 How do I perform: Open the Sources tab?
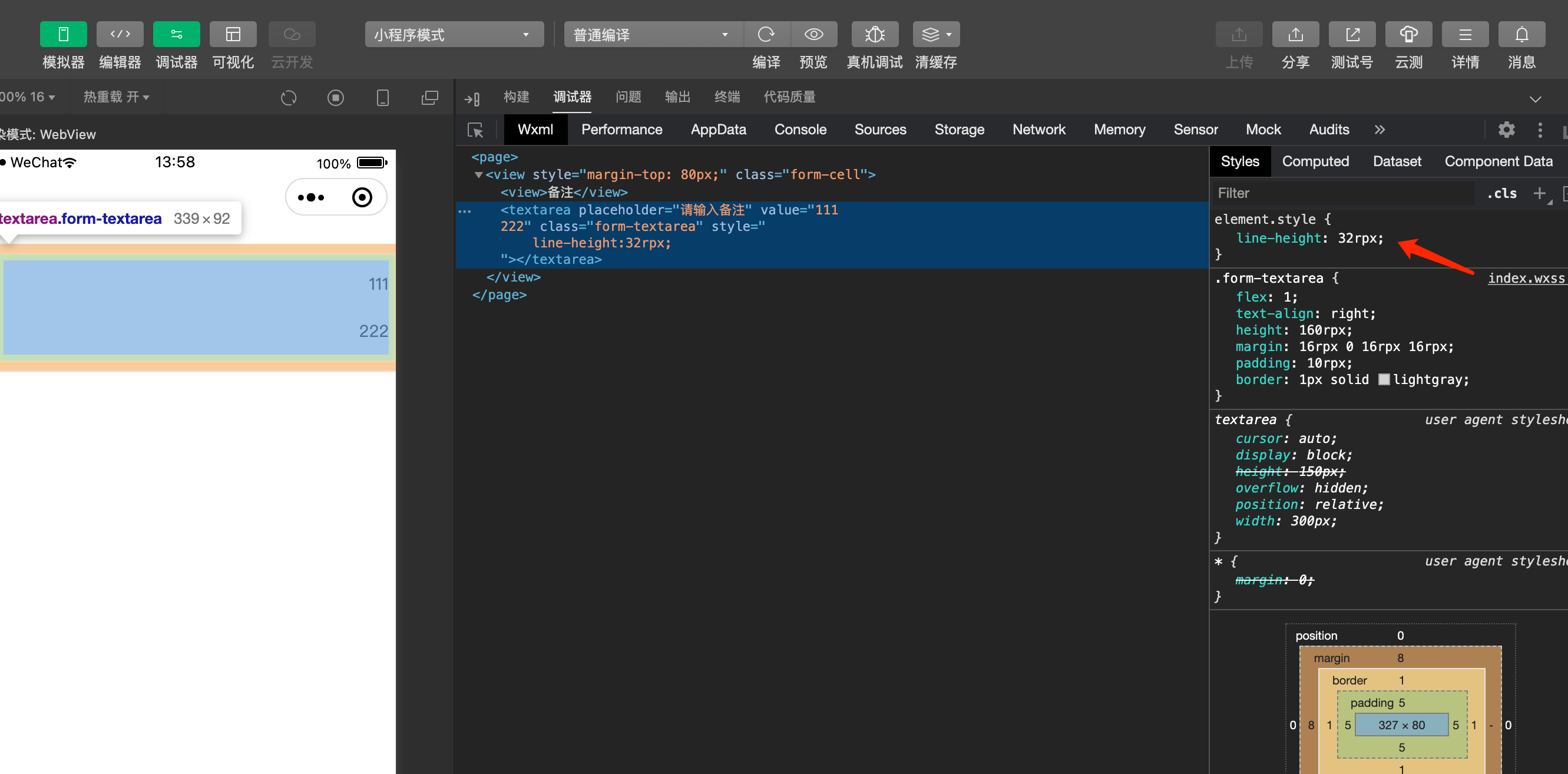[880, 130]
